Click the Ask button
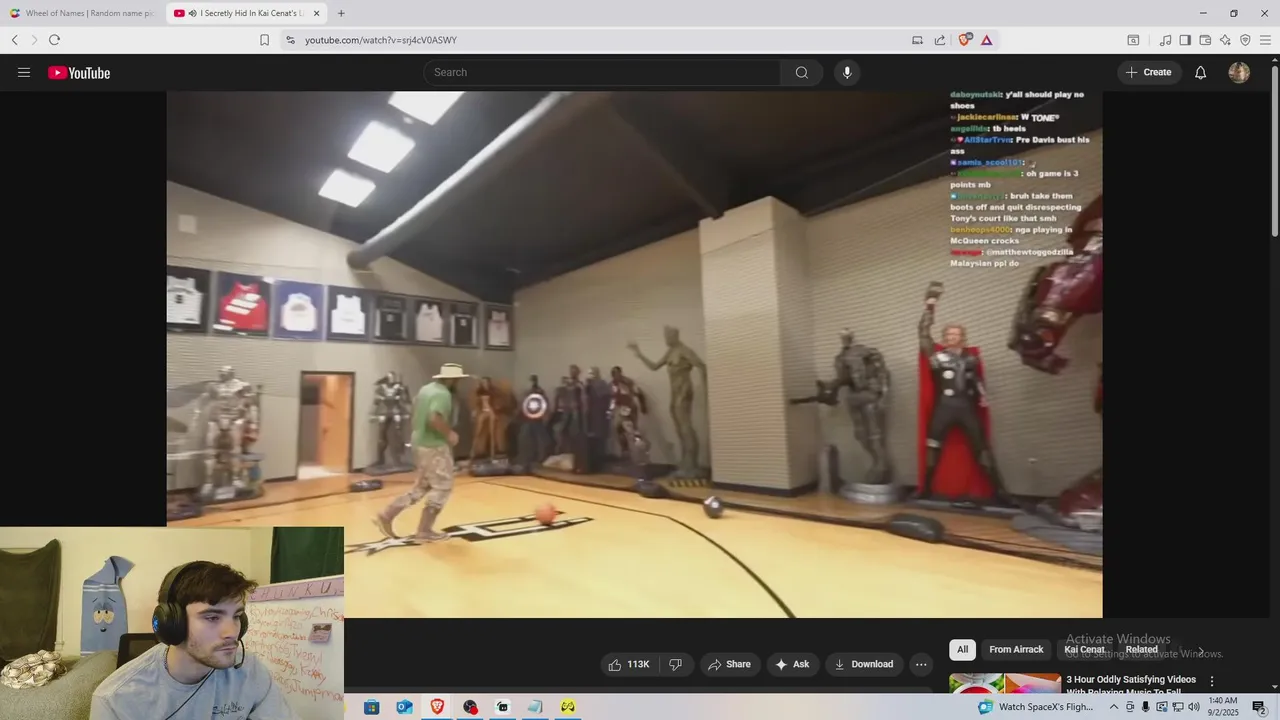The height and width of the screenshot is (720, 1280). 792,664
